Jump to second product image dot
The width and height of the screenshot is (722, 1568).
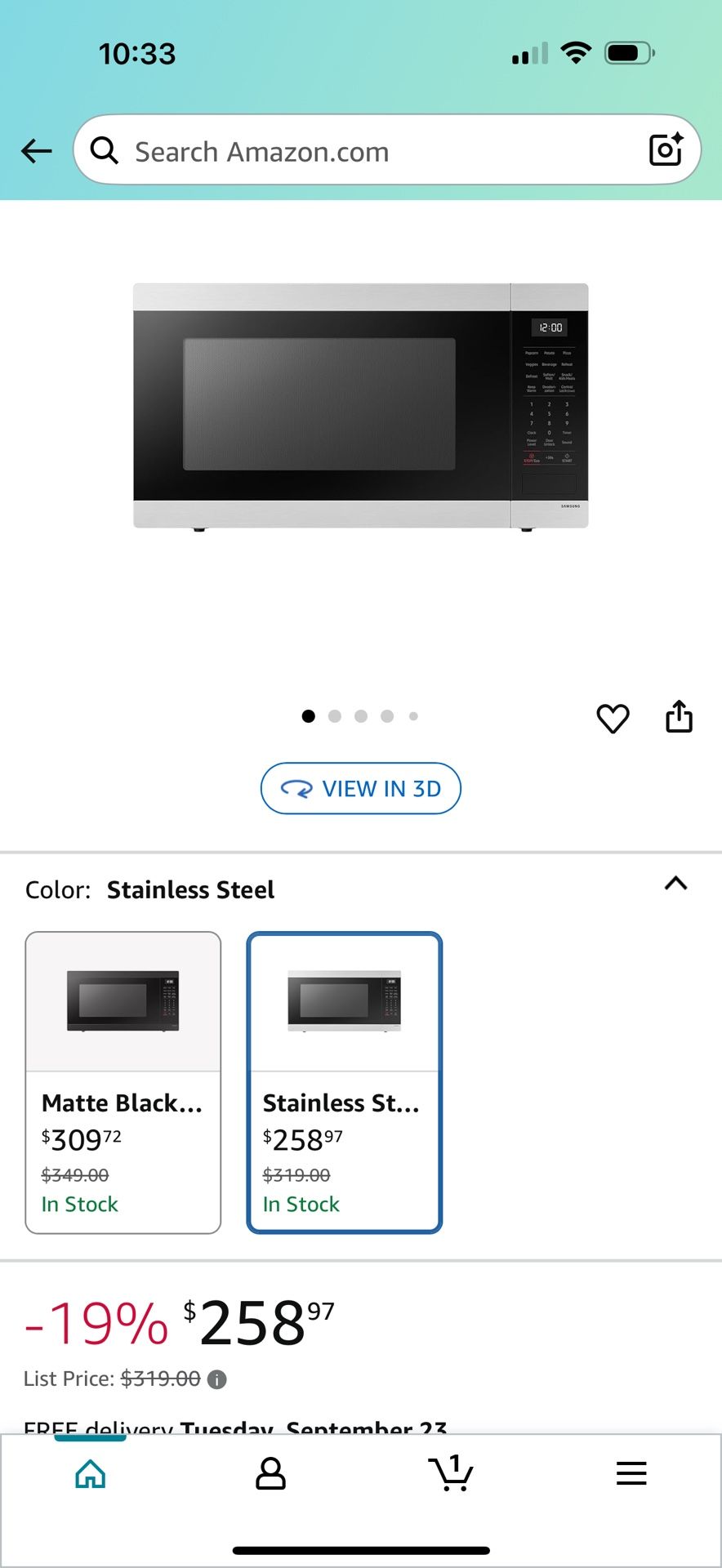point(335,716)
